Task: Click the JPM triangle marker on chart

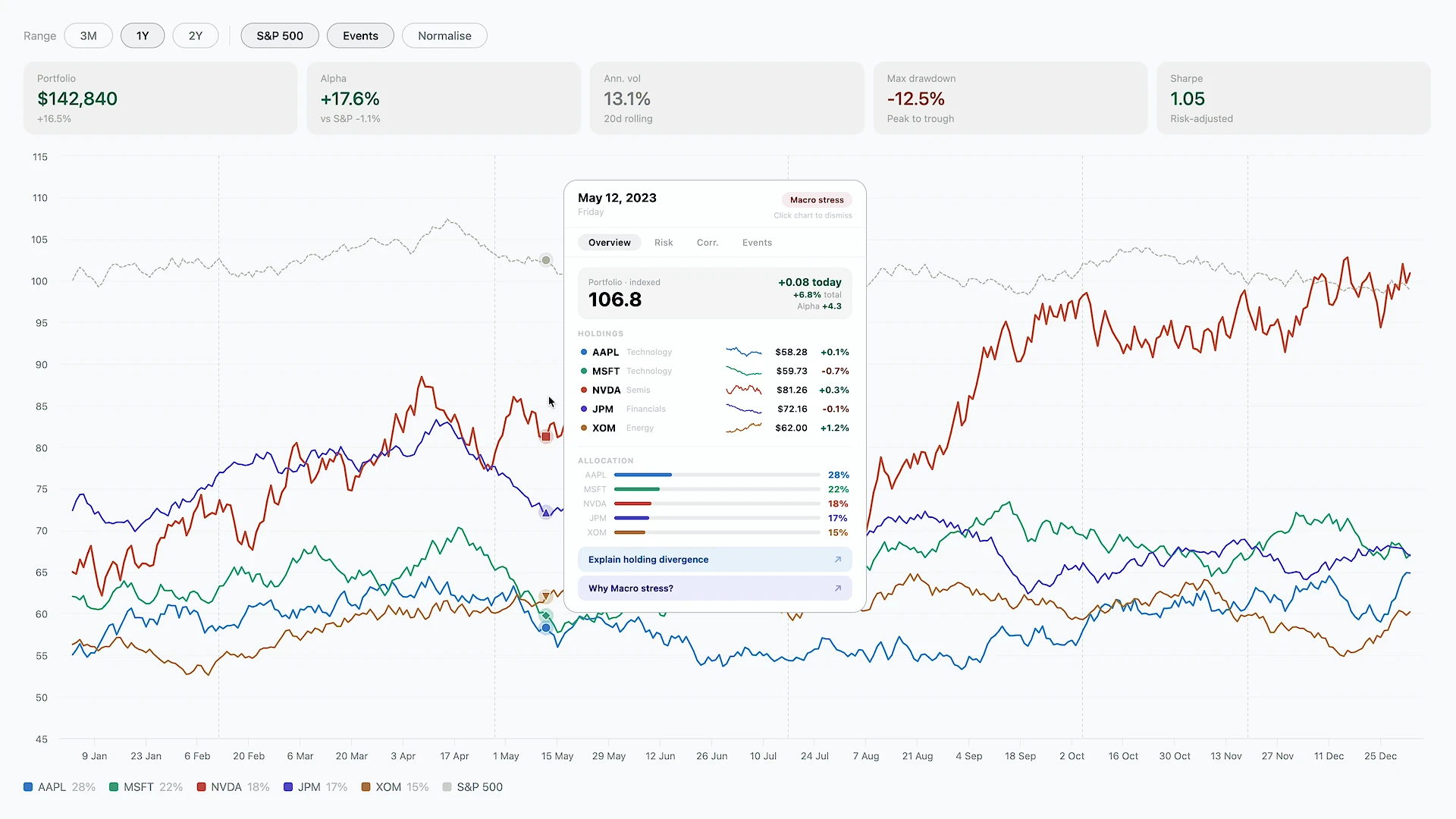Action: click(x=545, y=513)
